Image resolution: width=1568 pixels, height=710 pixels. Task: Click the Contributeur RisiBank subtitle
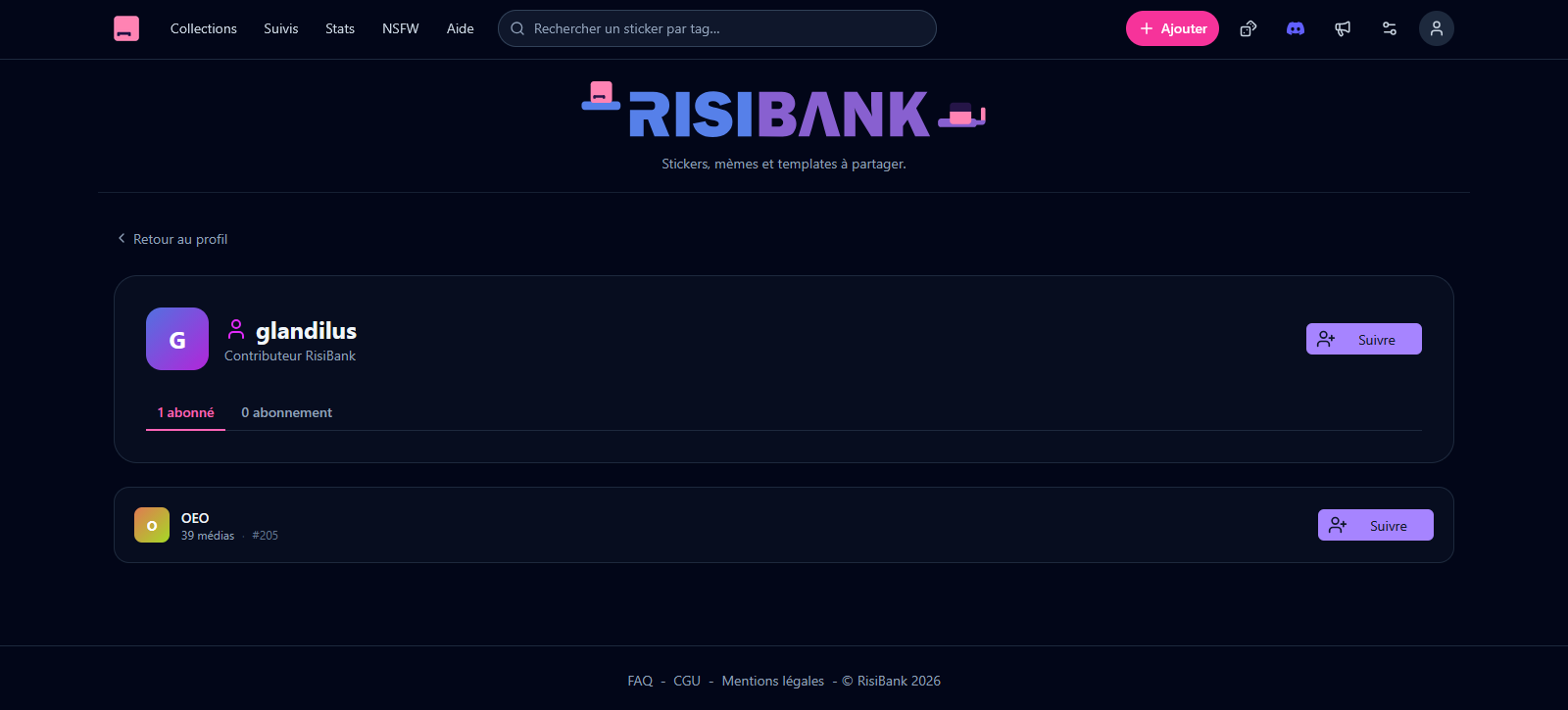[x=290, y=355]
